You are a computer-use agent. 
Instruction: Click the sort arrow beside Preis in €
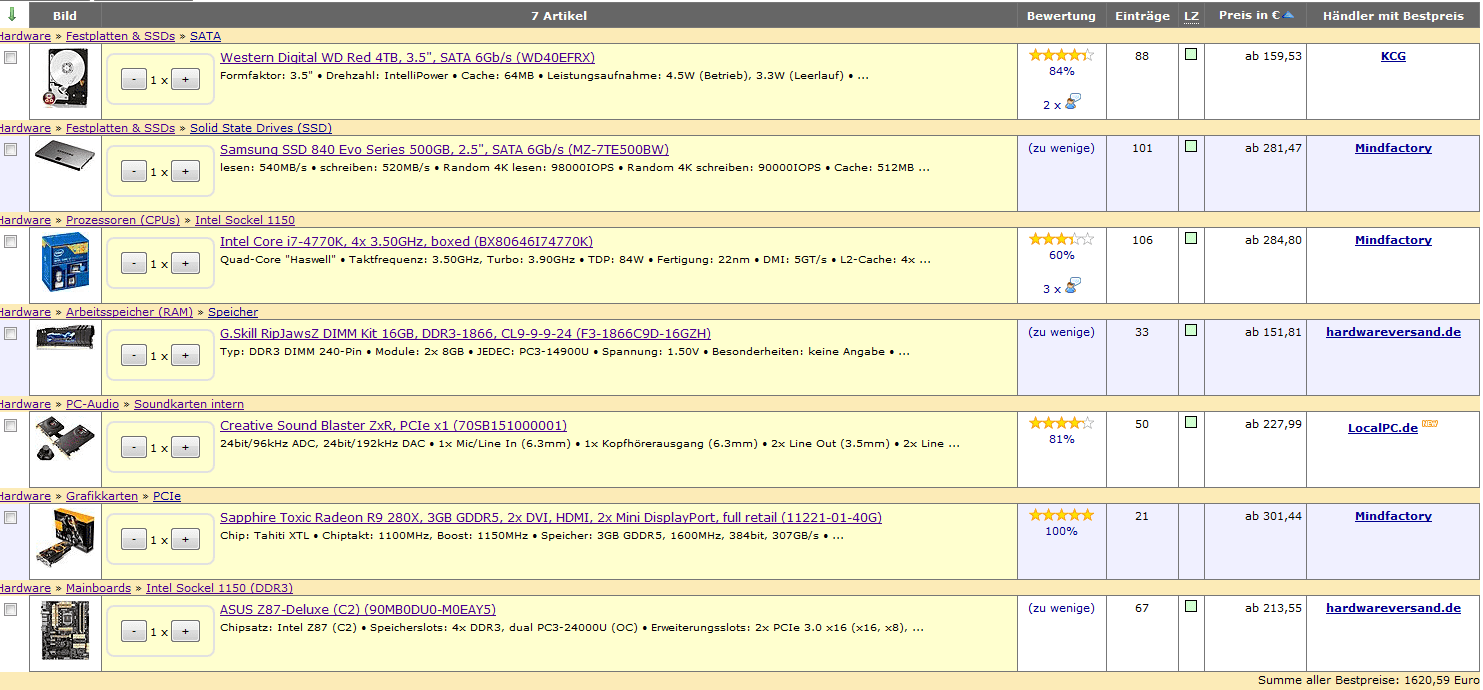point(1289,15)
